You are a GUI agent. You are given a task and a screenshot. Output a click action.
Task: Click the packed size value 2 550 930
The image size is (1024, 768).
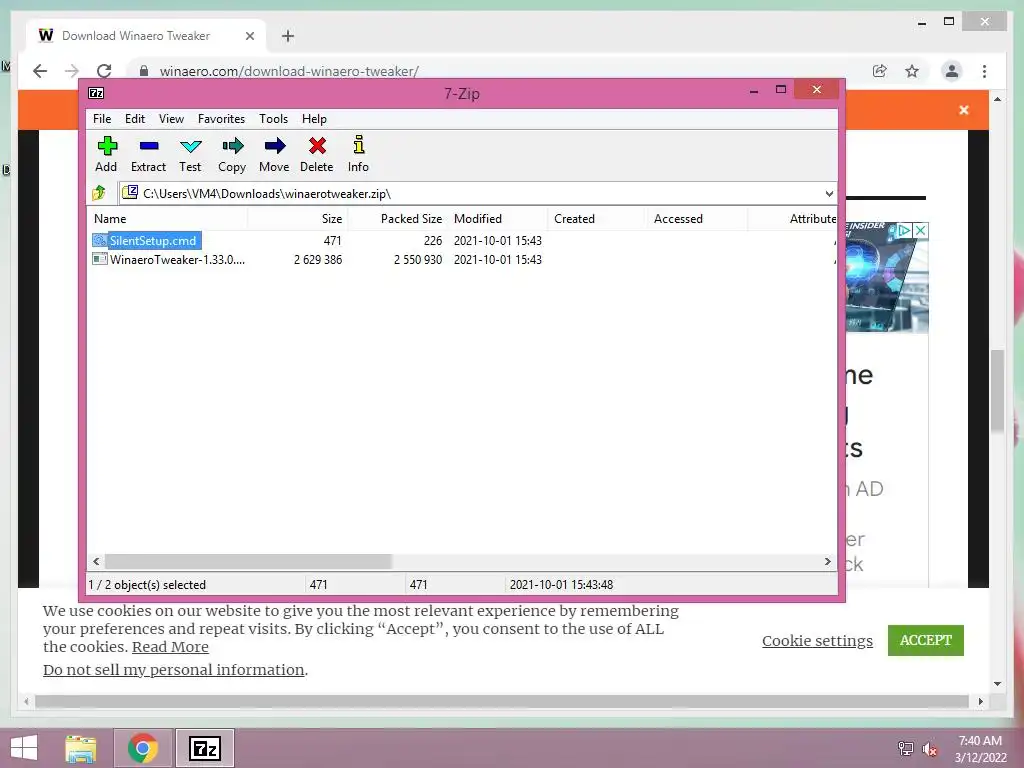point(417,259)
